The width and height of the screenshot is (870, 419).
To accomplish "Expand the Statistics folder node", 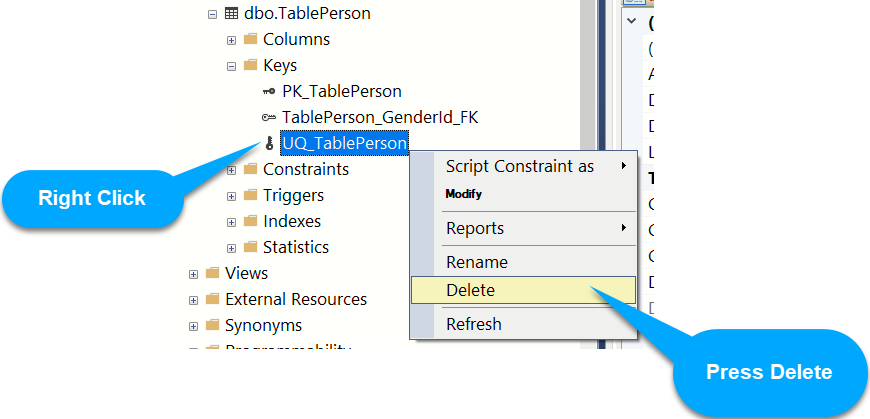I will [231, 248].
